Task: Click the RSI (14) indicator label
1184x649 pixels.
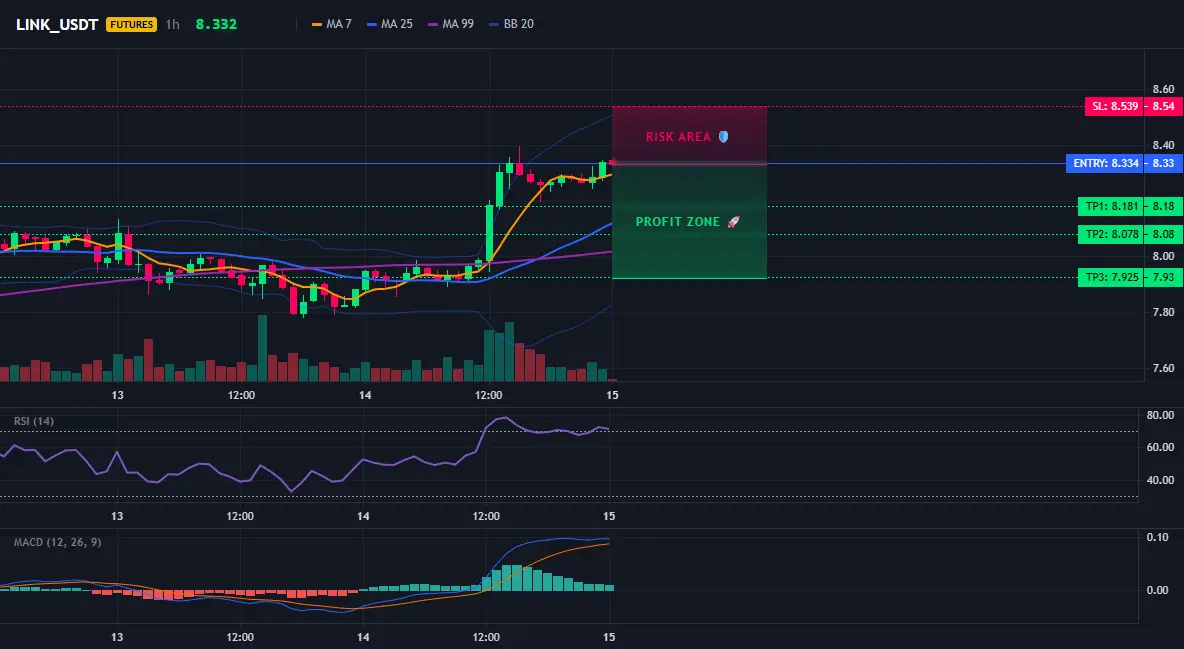Action: click(34, 421)
